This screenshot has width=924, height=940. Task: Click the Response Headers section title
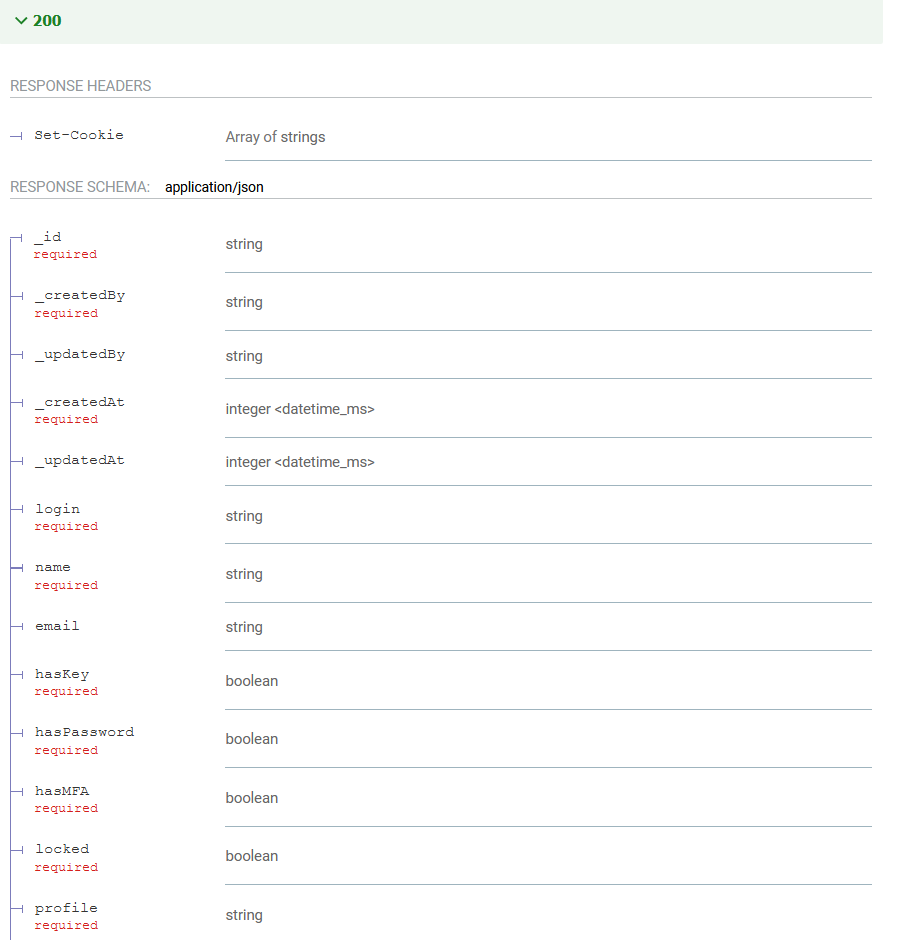click(81, 86)
